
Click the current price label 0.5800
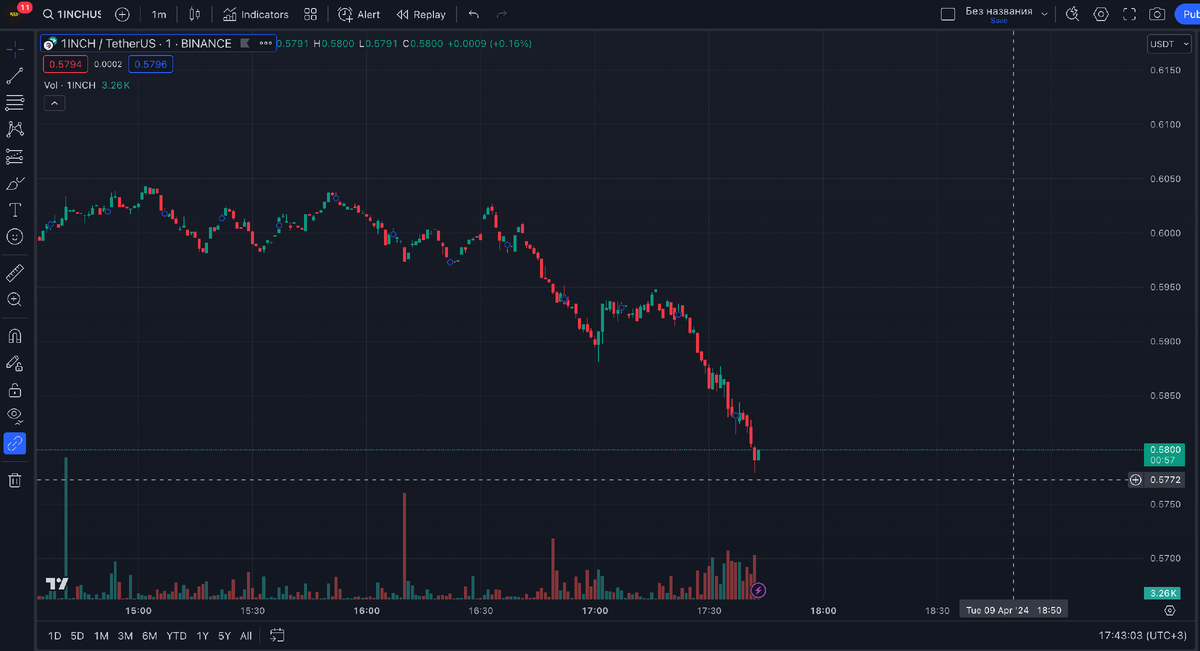coord(1165,455)
